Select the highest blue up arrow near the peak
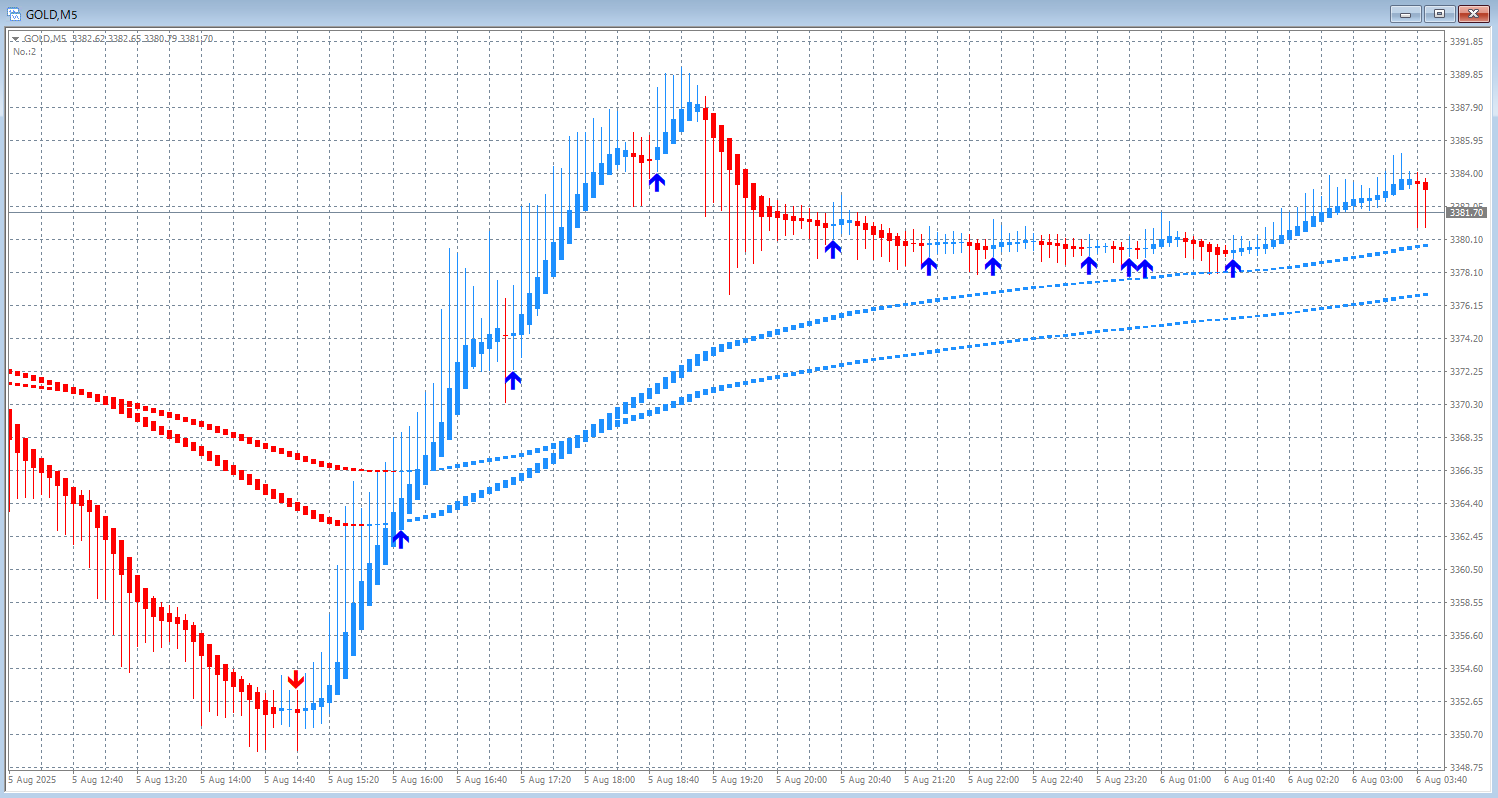The height and width of the screenshot is (798, 1498). (656, 181)
